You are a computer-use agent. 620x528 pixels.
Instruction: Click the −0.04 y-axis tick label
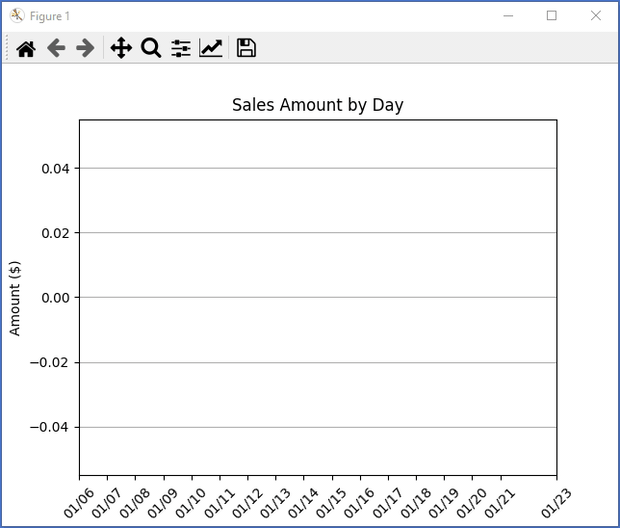(x=52, y=427)
